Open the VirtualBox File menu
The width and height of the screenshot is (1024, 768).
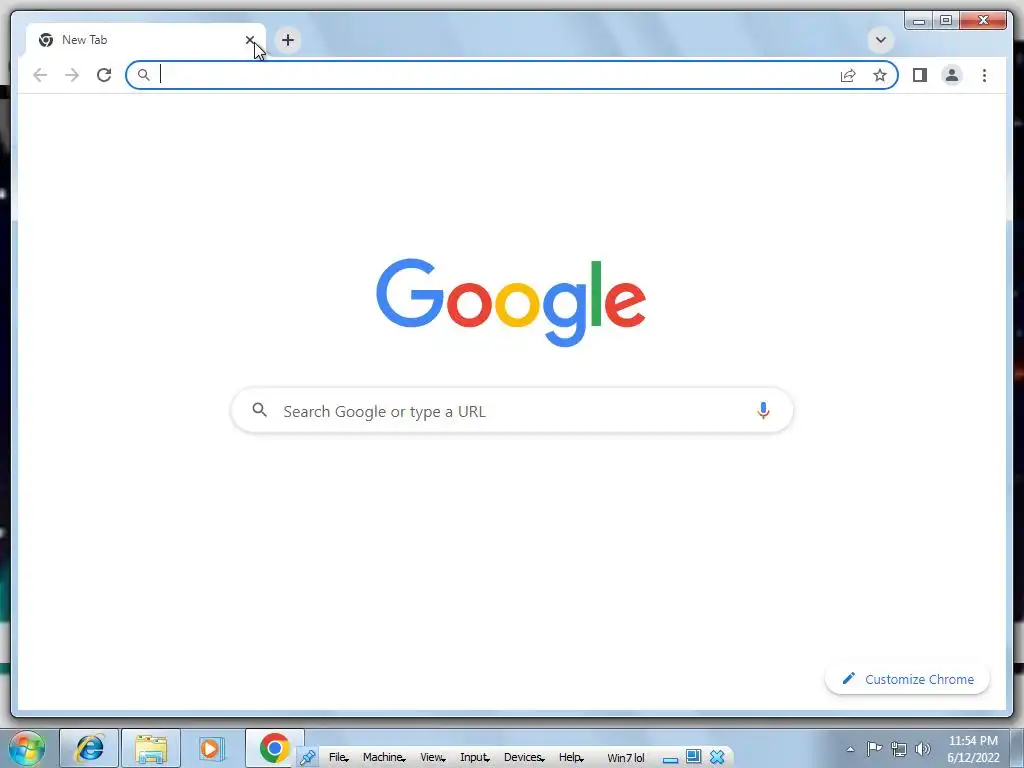coord(338,758)
